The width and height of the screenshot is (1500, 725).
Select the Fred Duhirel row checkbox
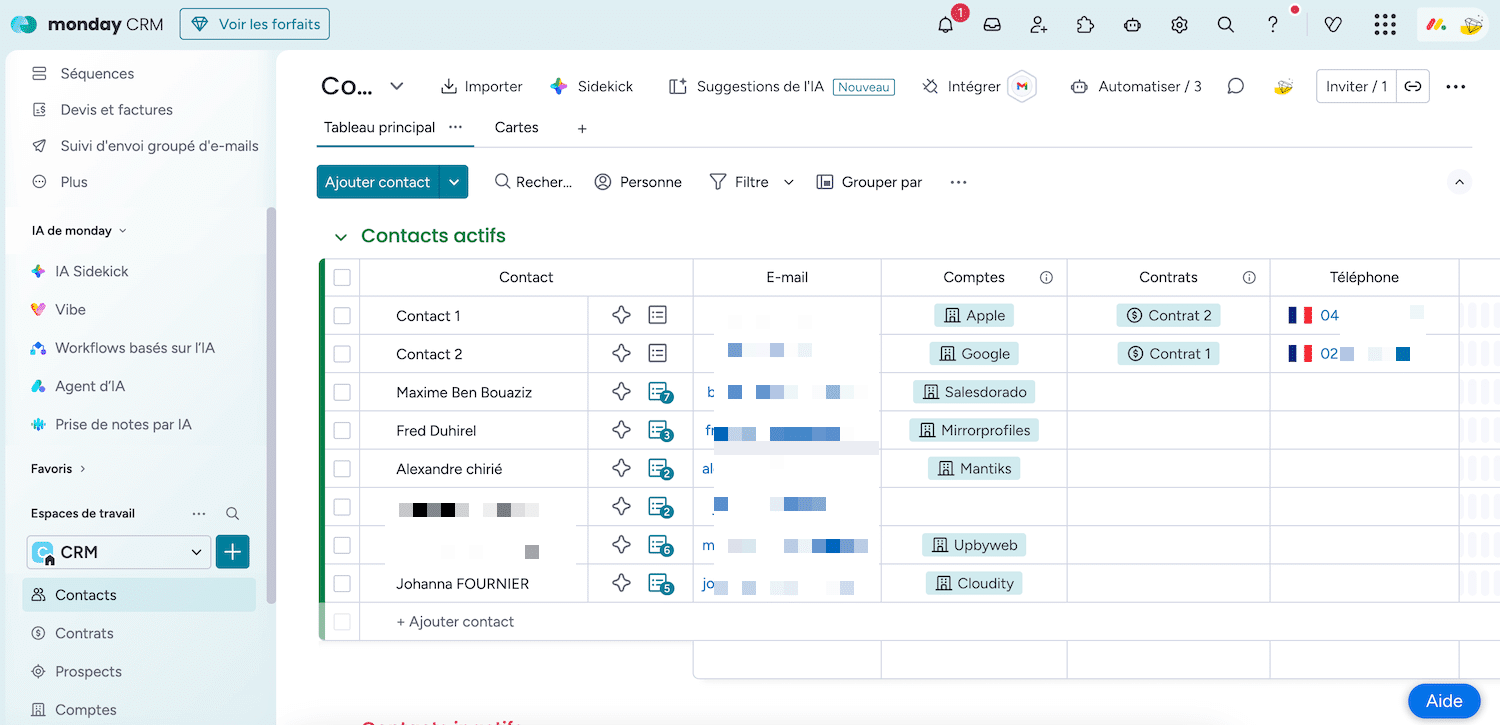pos(342,431)
